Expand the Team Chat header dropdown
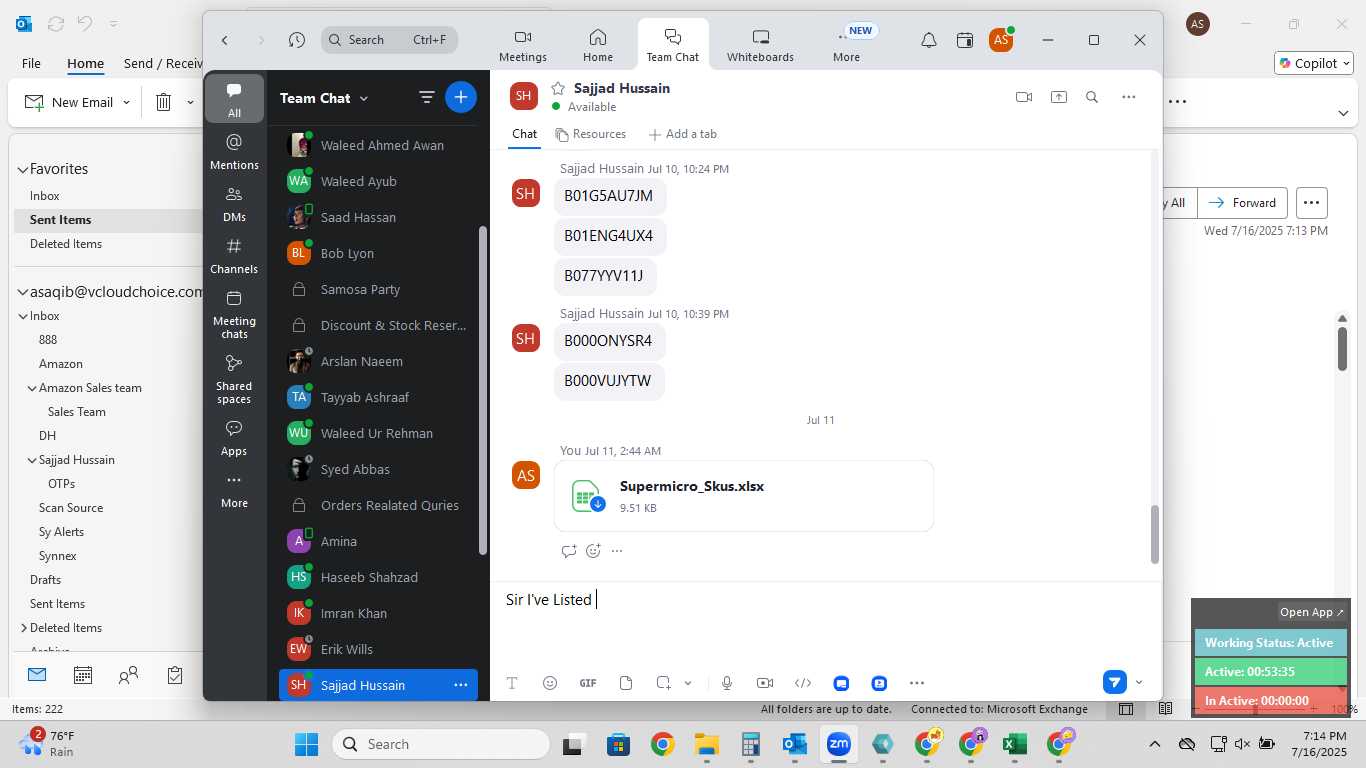The image size is (1366, 768). pyautogui.click(x=364, y=98)
